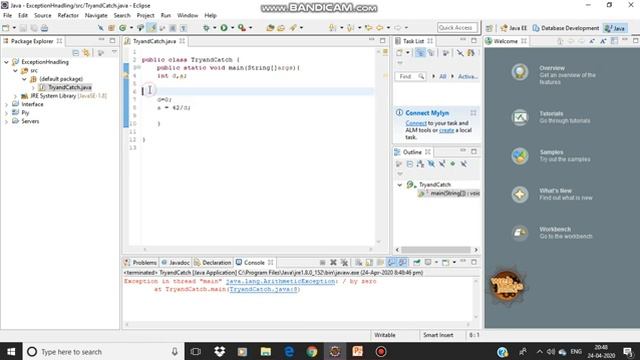Toggle Pin Console in Console toolbar
The width and height of the screenshot is (640, 360).
click(416, 262)
